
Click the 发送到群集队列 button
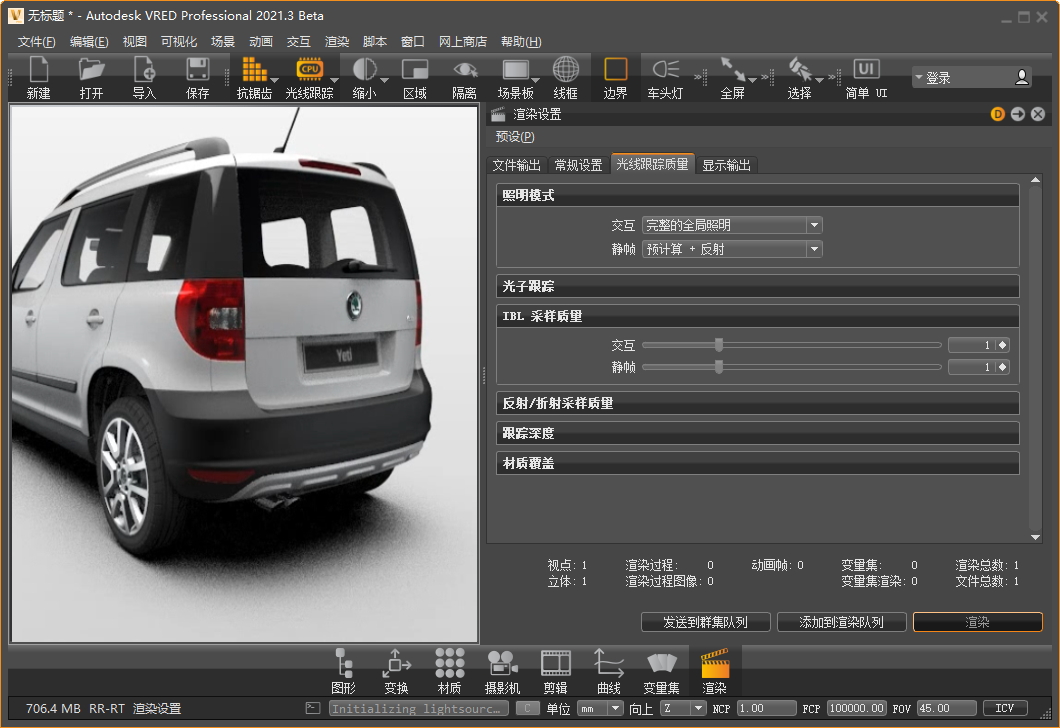tap(705, 623)
